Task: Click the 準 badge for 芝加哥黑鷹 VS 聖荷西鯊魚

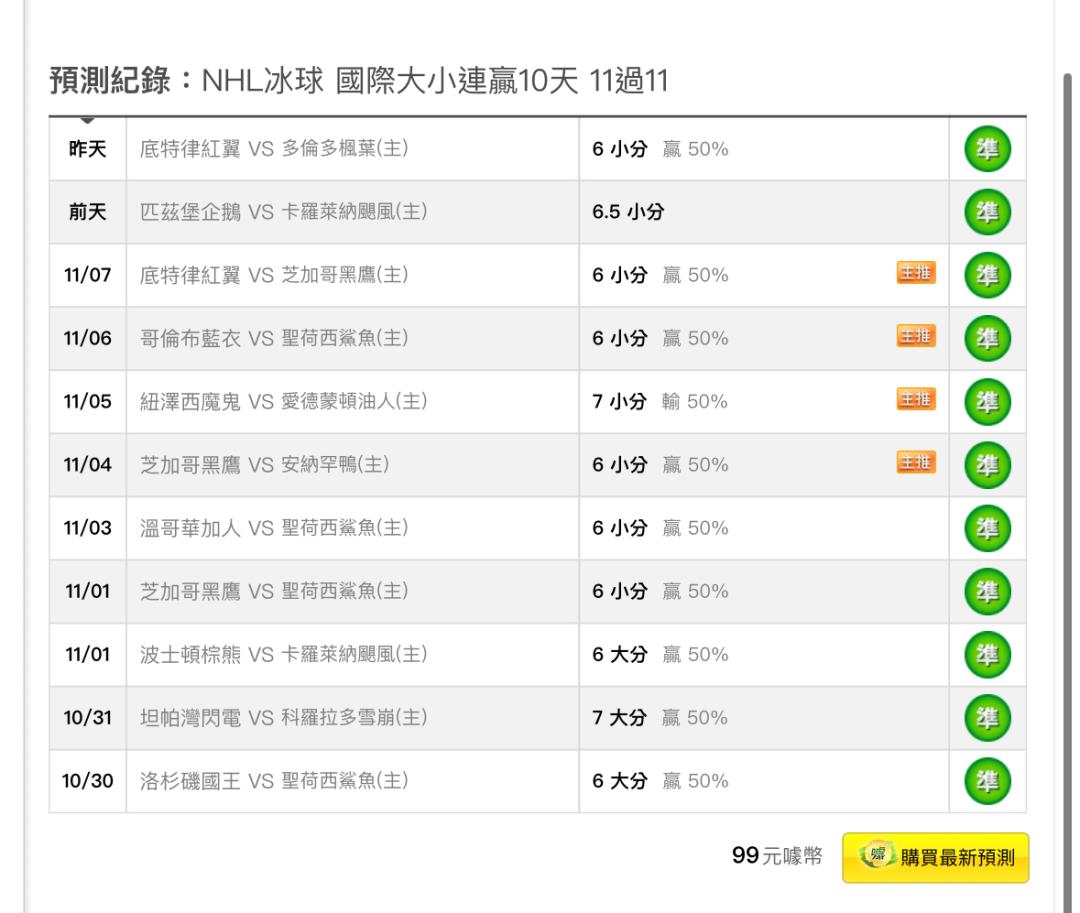Action: pyautogui.click(x=987, y=591)
